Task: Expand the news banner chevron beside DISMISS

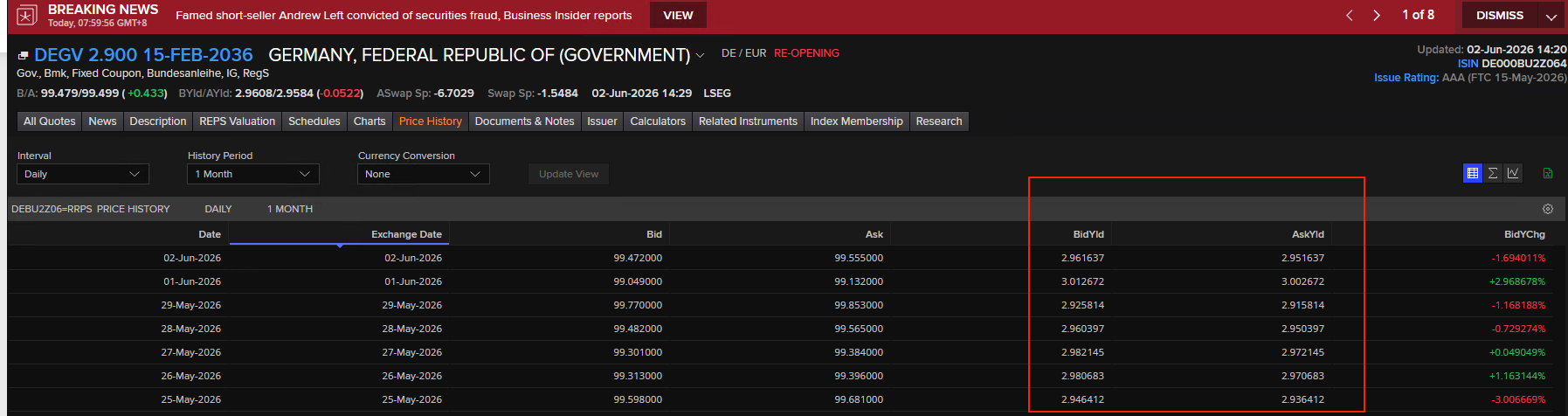Action: [1551, 17]
